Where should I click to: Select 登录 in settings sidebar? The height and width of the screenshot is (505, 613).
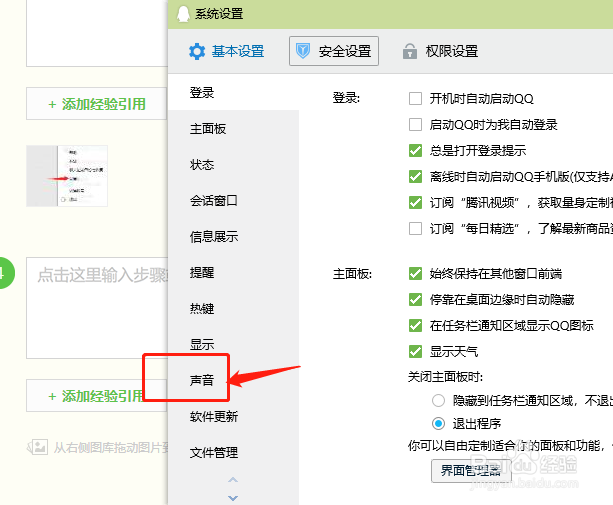coord(233,93)
